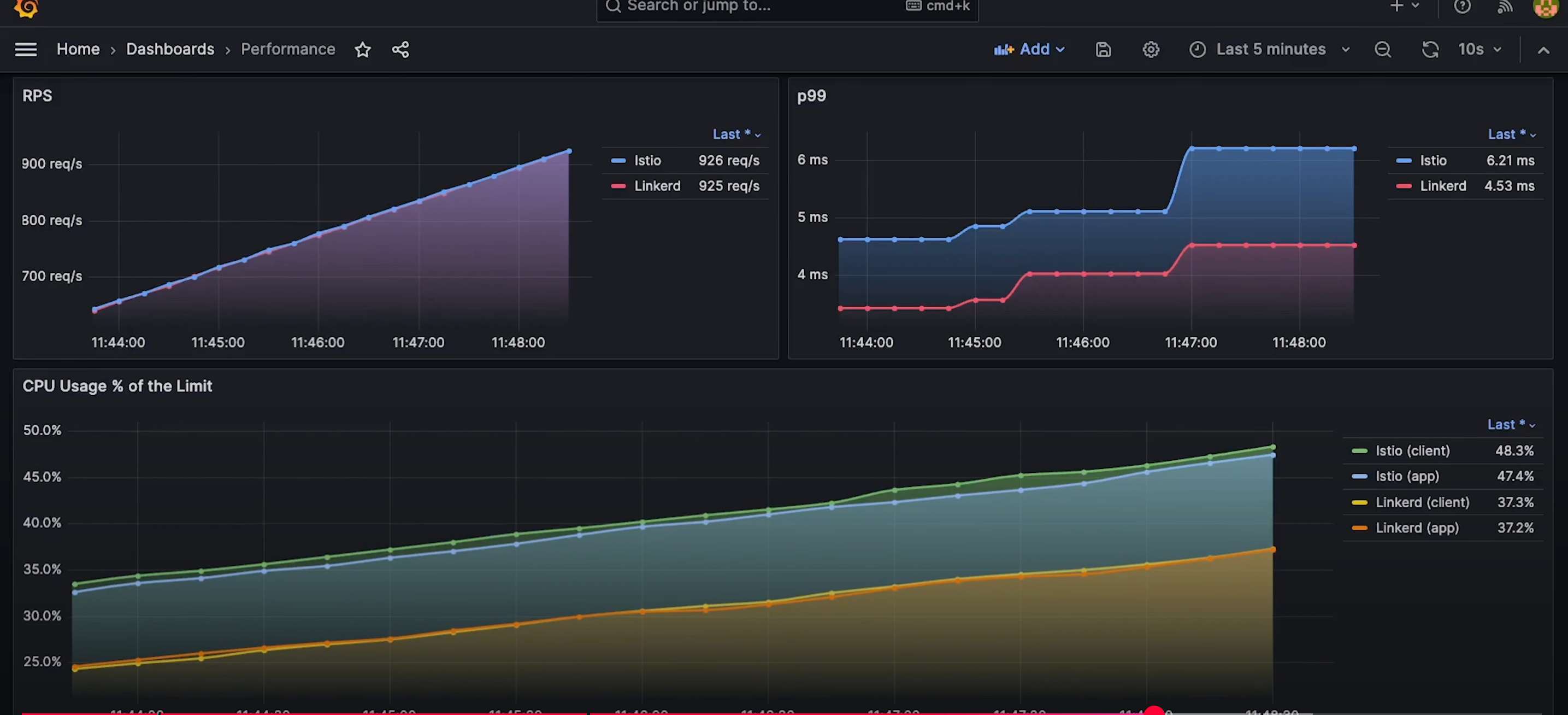The height and width of the screenshot is (715, 1568).
Task: Refresh the dashboard now
Action: 1430,49
